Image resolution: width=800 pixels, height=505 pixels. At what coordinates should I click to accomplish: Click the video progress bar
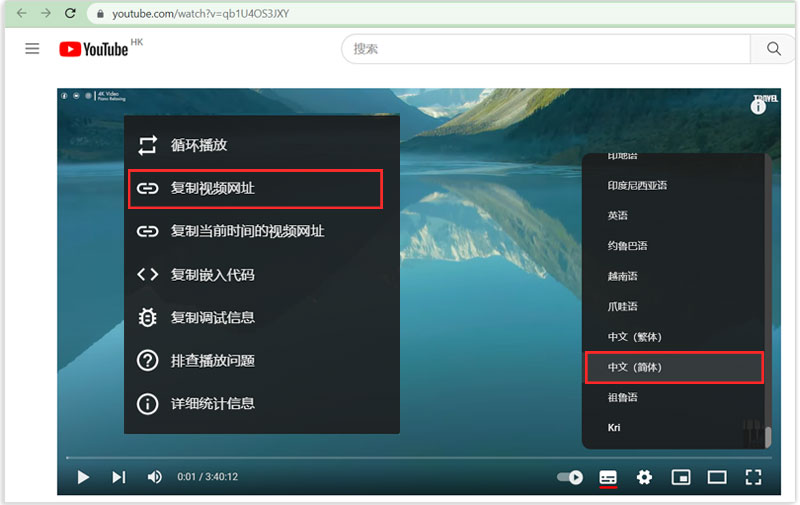tap(400, 458)
